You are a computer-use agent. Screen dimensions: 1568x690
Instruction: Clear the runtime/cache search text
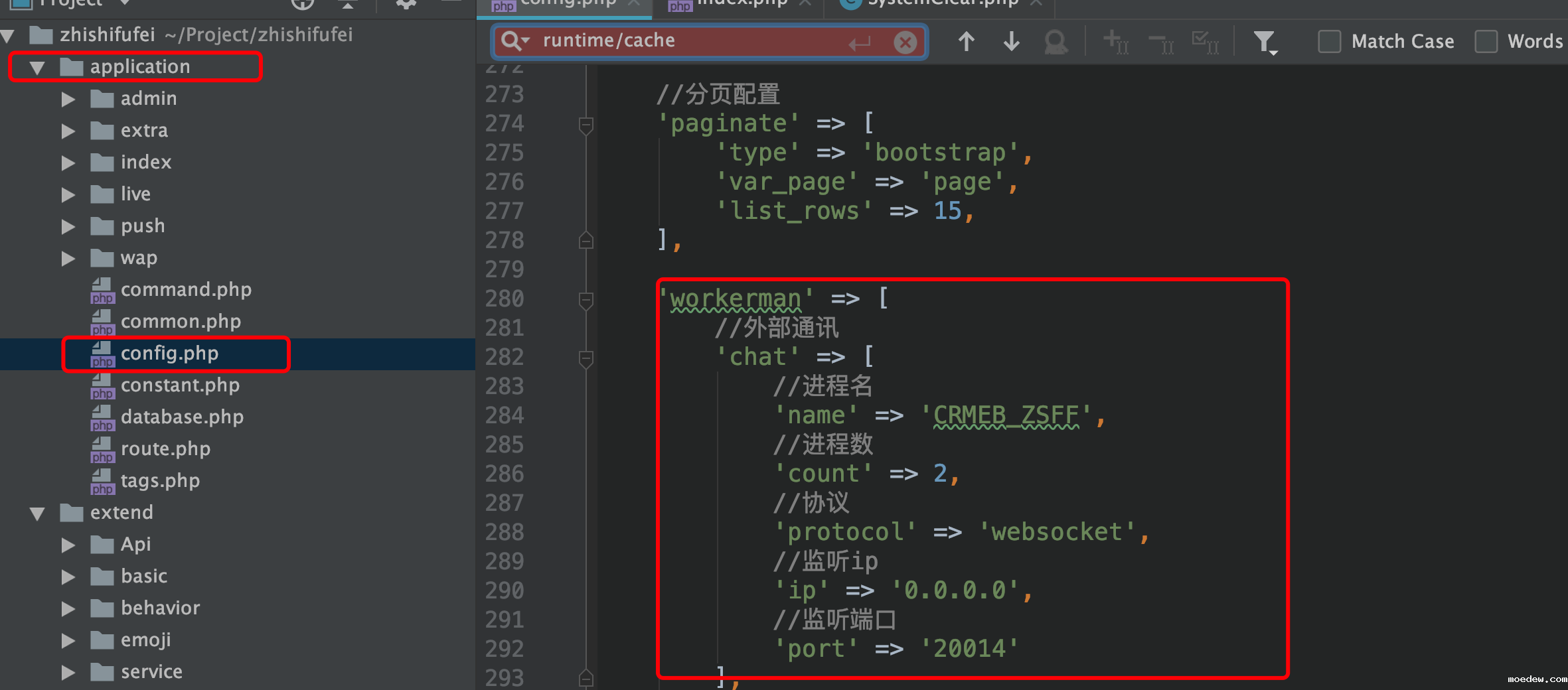tap(905, 42)
